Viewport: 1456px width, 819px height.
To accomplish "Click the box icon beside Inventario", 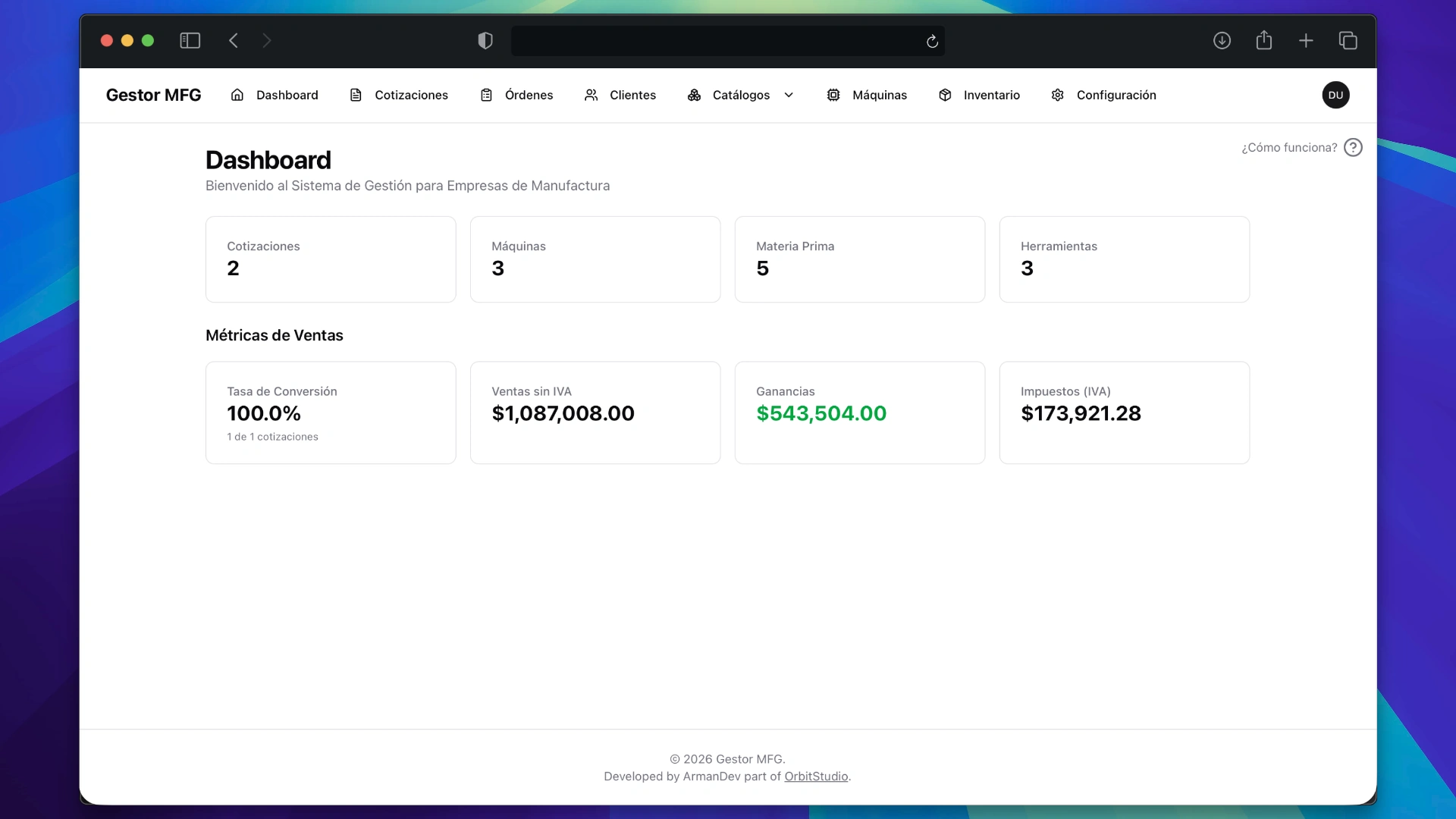I will click(x=945, y=95).
